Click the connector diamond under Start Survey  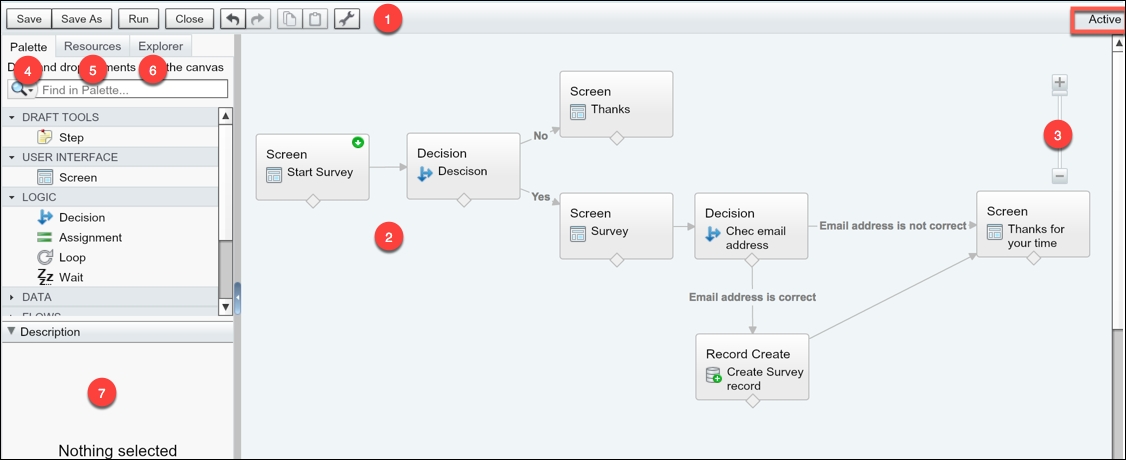tap(312, 202)
